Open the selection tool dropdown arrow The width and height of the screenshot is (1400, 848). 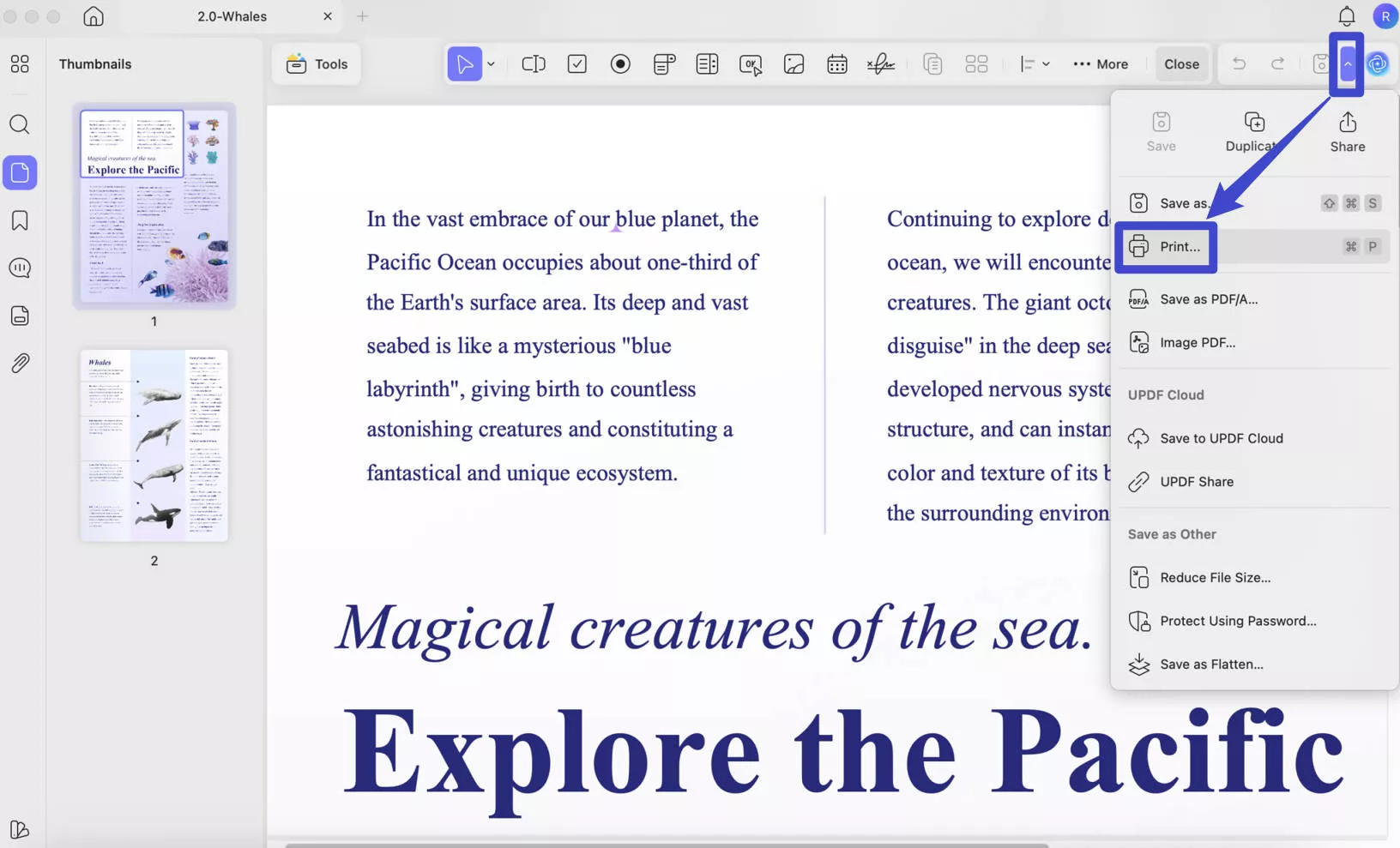[492, 63]
